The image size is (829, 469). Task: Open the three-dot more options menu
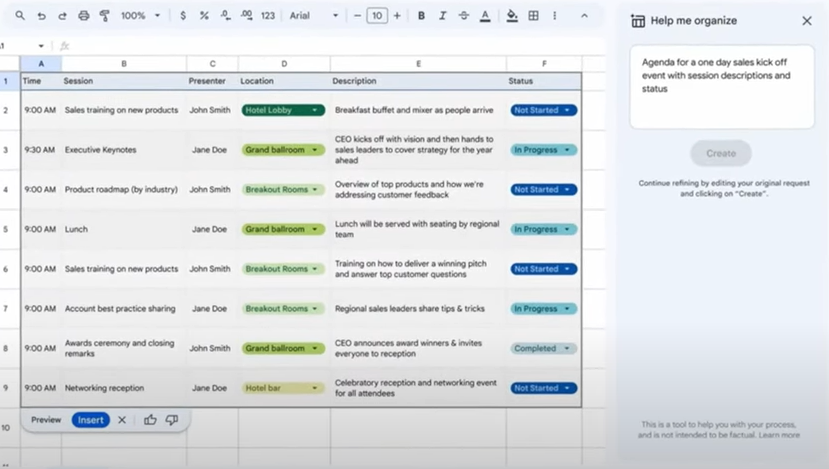[555, 16]
